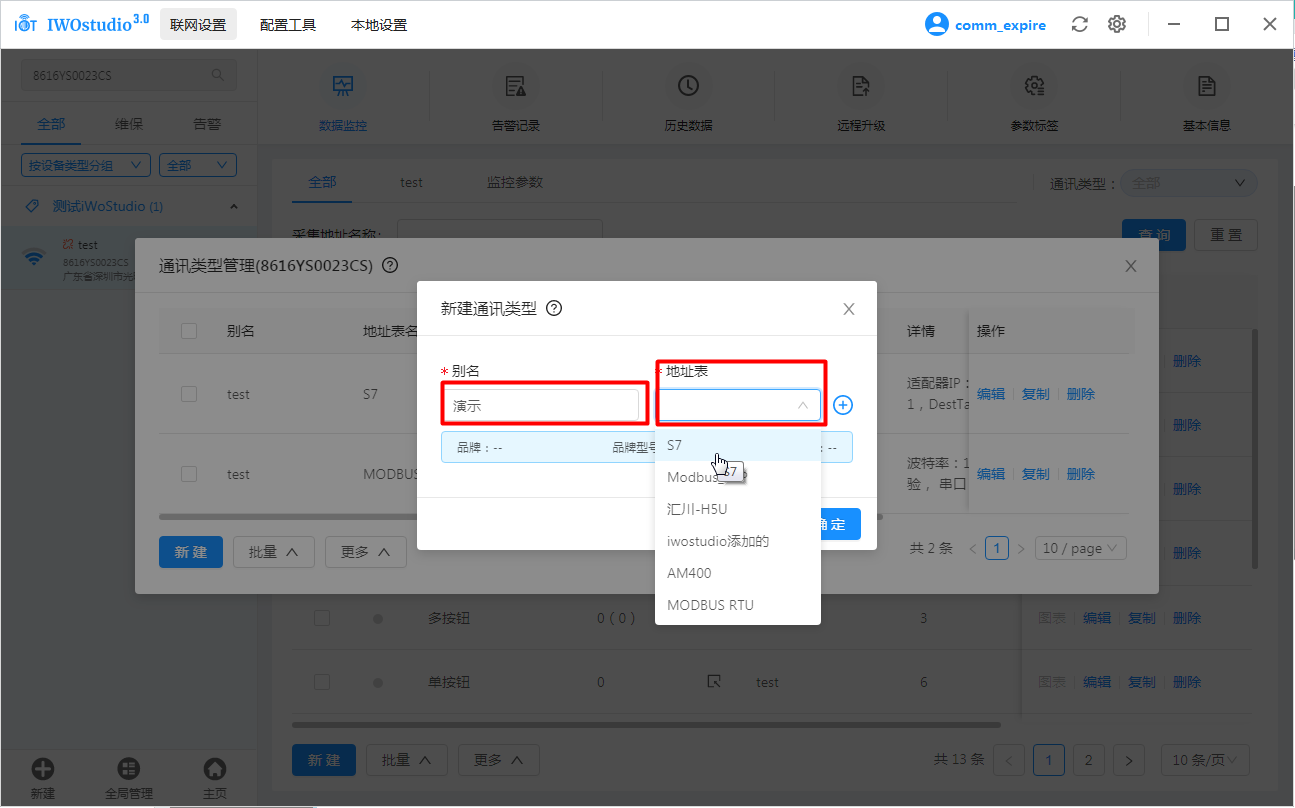Toggle the checkbox for the 单按钮 row
Image resolution: width=1295 pixels, height=808 pixels.
tap(322, 682)
